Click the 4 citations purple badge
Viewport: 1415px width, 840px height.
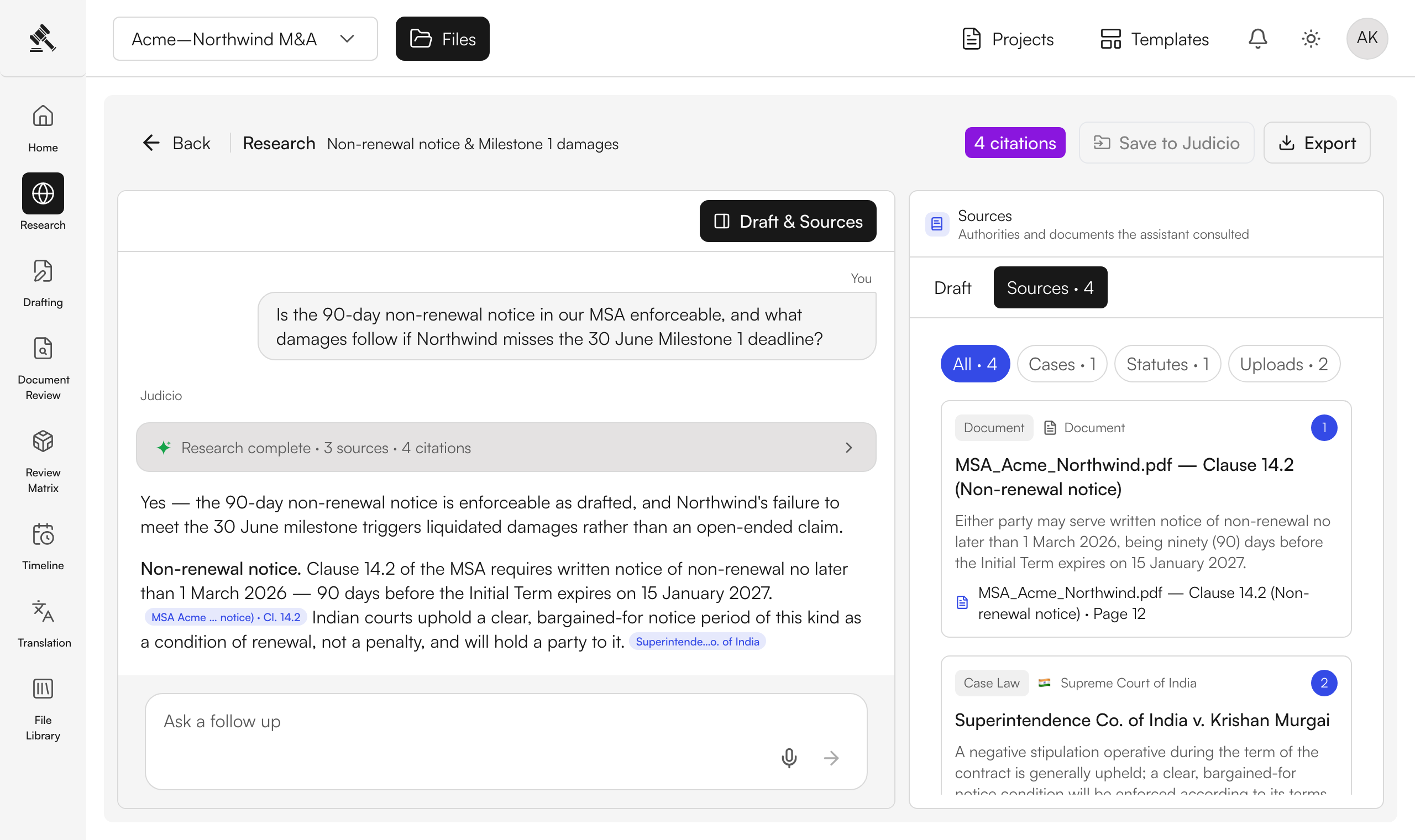click(x=1015, y=143)
